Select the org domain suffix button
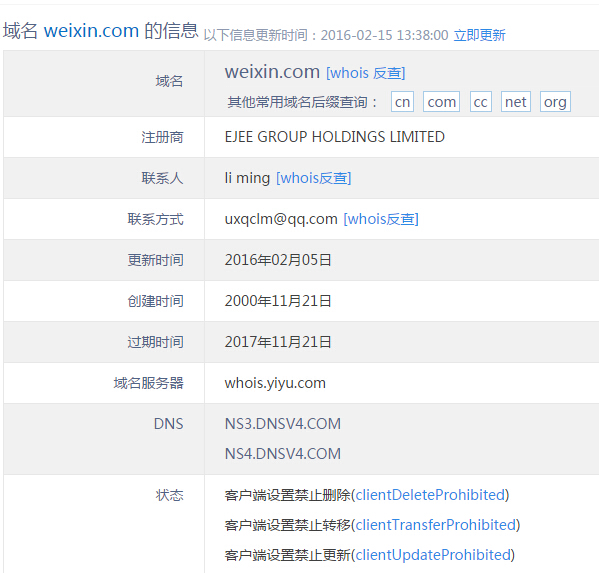This screenshot has width=599, height=573. (555, 102)
